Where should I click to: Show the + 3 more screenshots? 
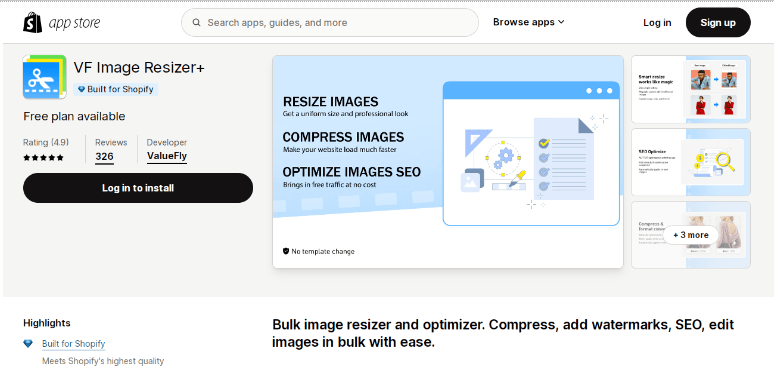pos(691,235)
